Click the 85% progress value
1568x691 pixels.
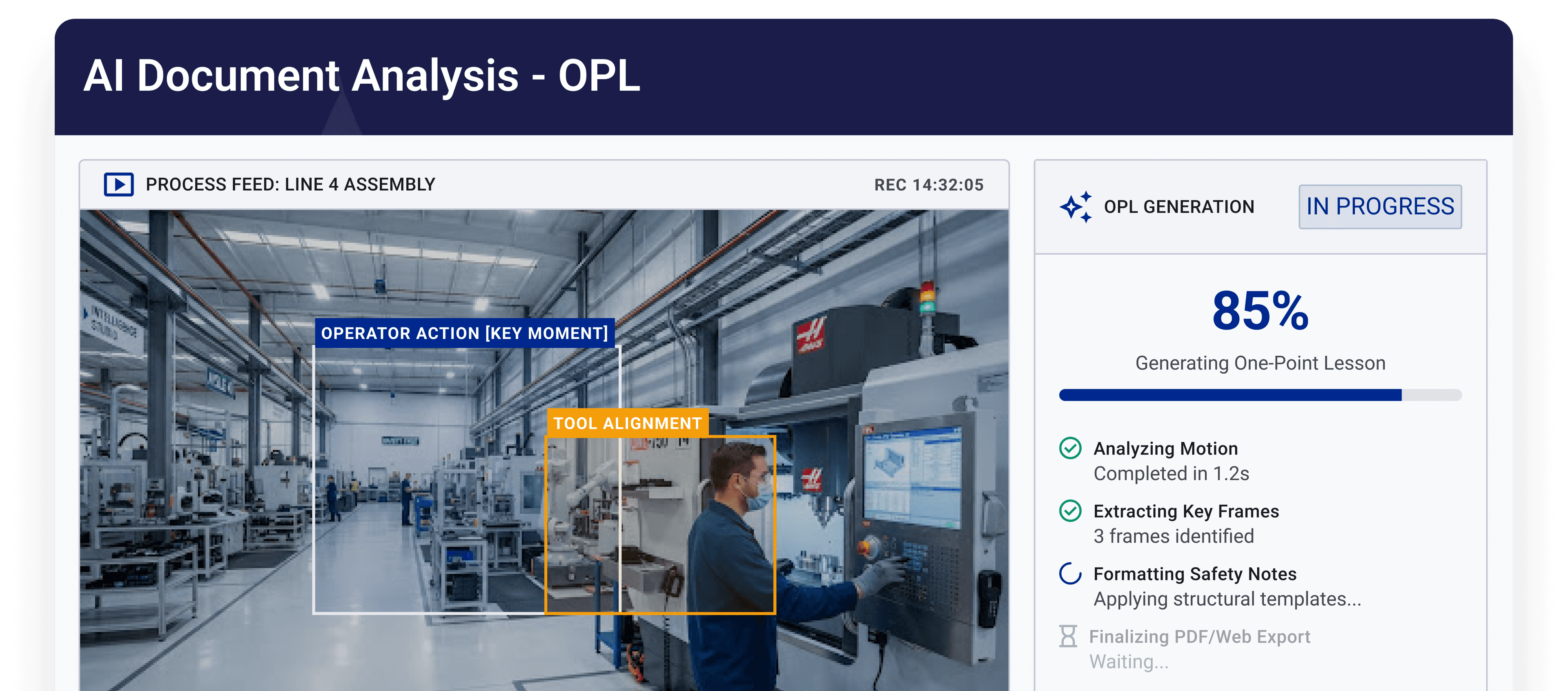tap(1260, 311)
